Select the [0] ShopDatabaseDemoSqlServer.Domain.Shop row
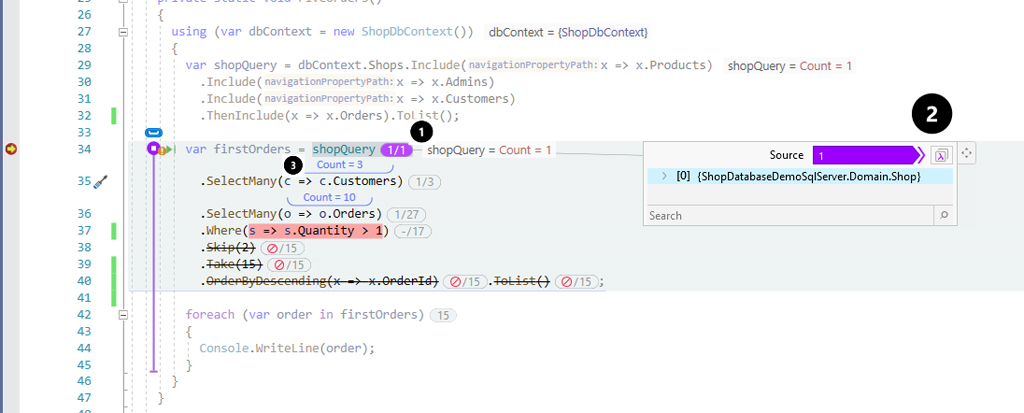This screenshot has width=1024, height=413. click(800, 176)
